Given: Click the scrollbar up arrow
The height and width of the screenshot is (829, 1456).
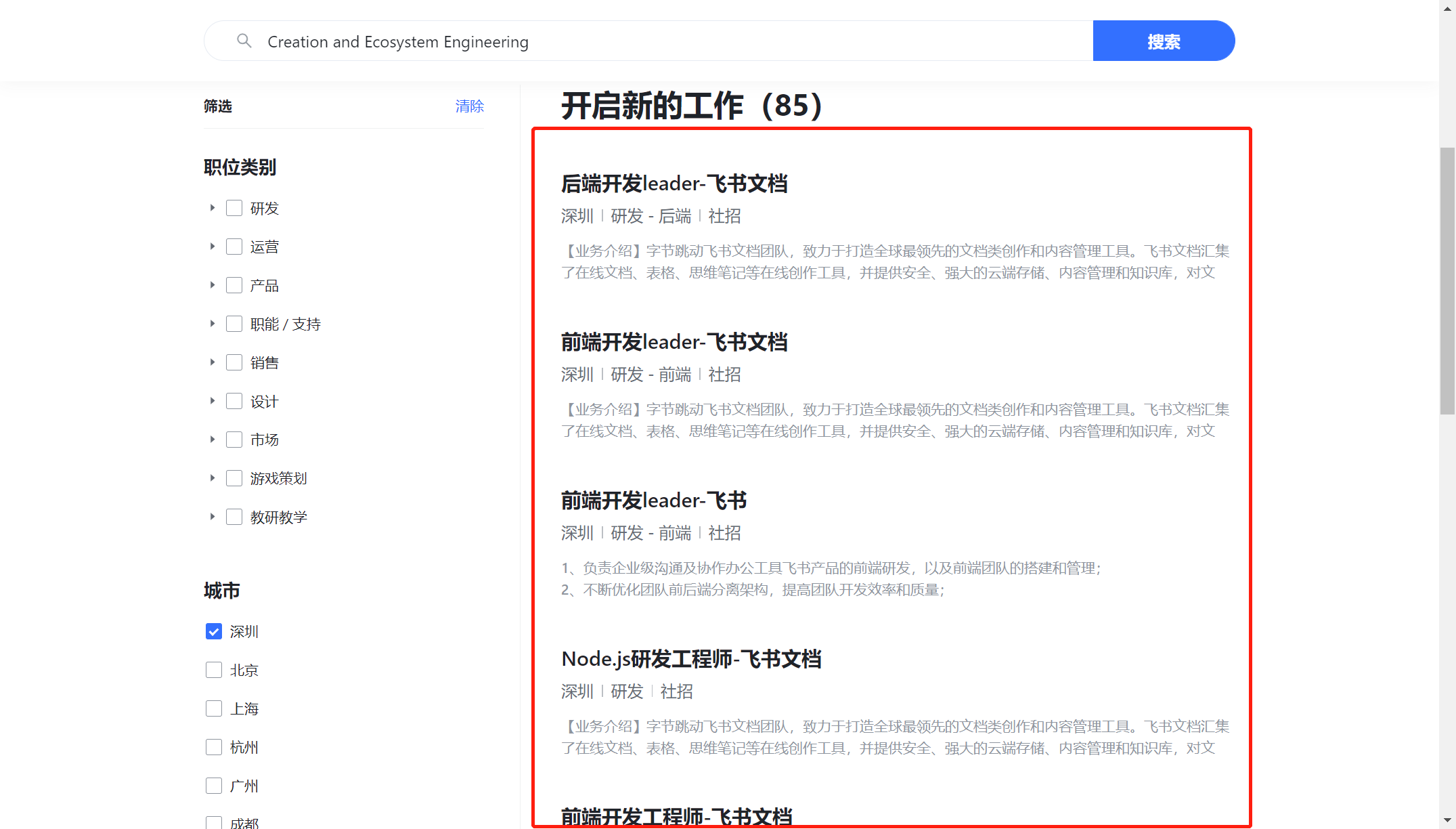Looking at the screenshot, I should point(1447,9).
